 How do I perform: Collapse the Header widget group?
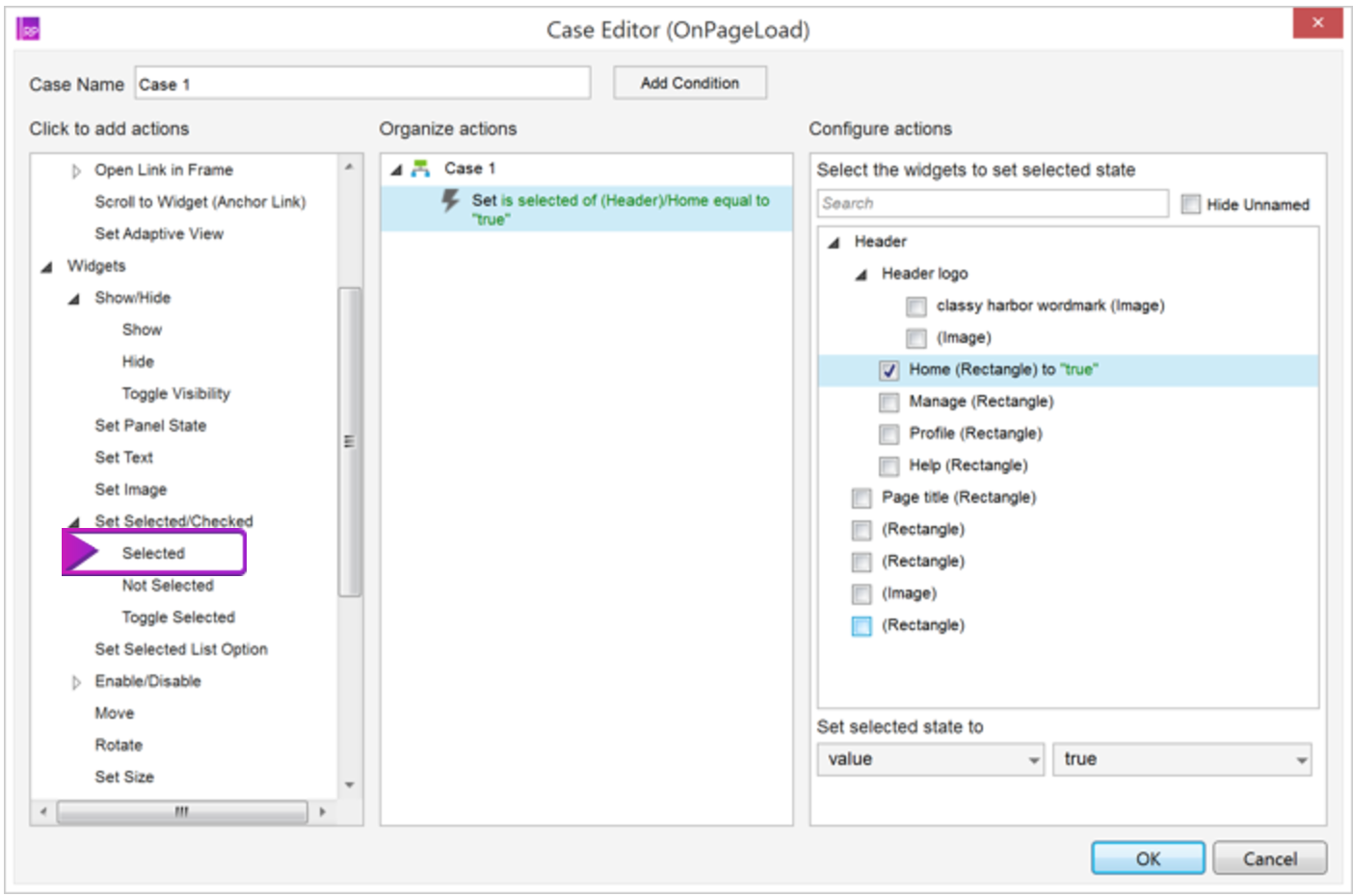click(x=834, y=243)
